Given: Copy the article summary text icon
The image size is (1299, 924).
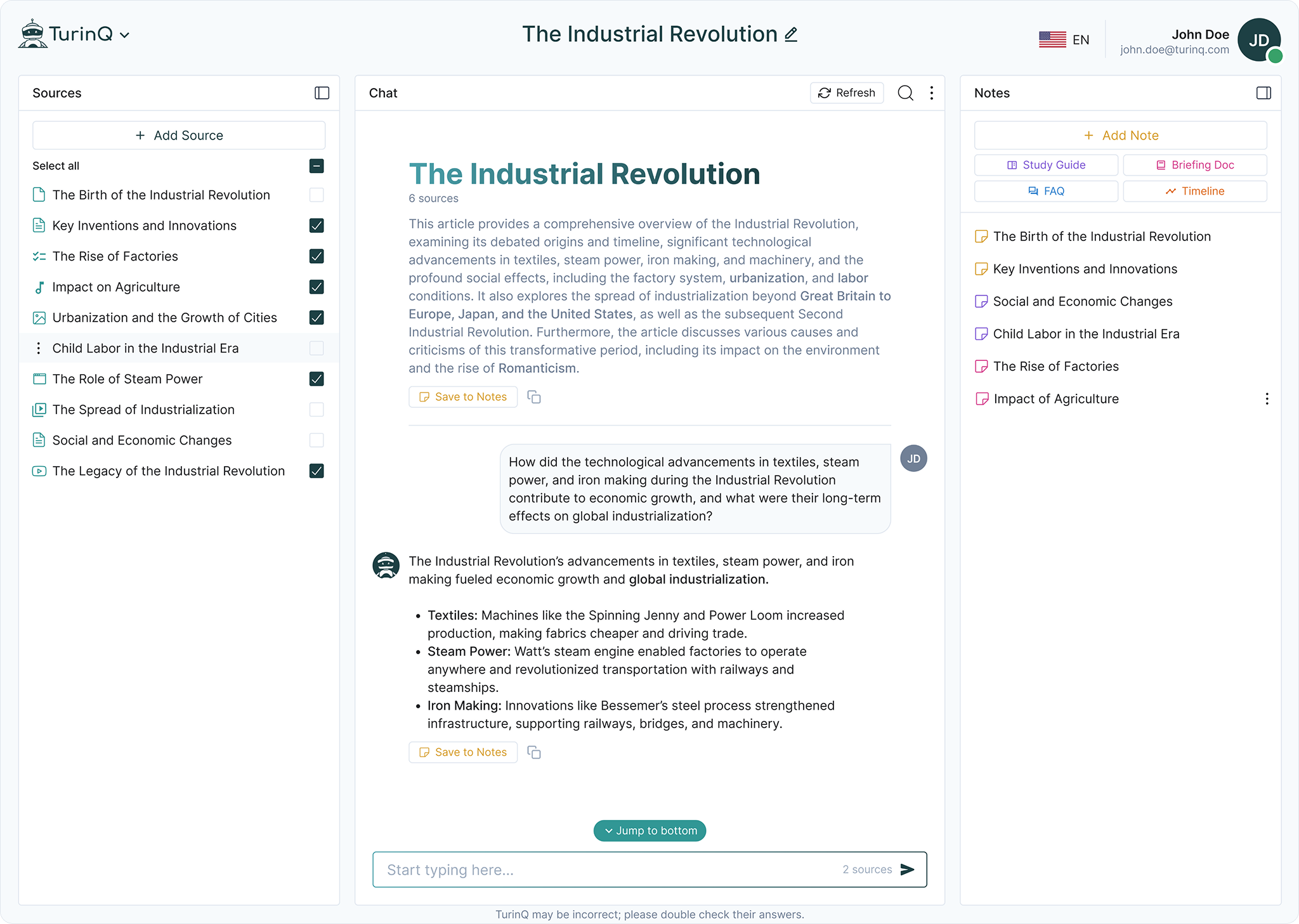Looking at the screenshot, I should (x=534, y=397).
